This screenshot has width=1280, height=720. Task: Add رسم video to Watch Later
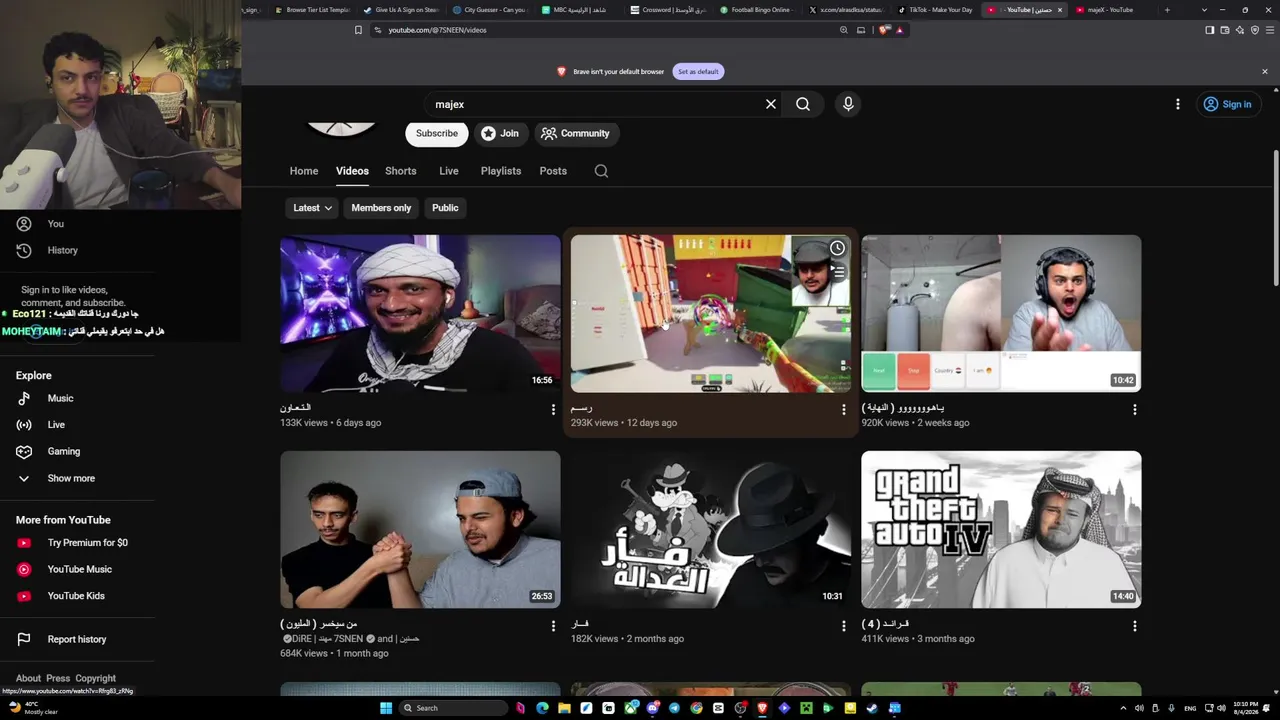pyautogui.click(x=837, y=248)
